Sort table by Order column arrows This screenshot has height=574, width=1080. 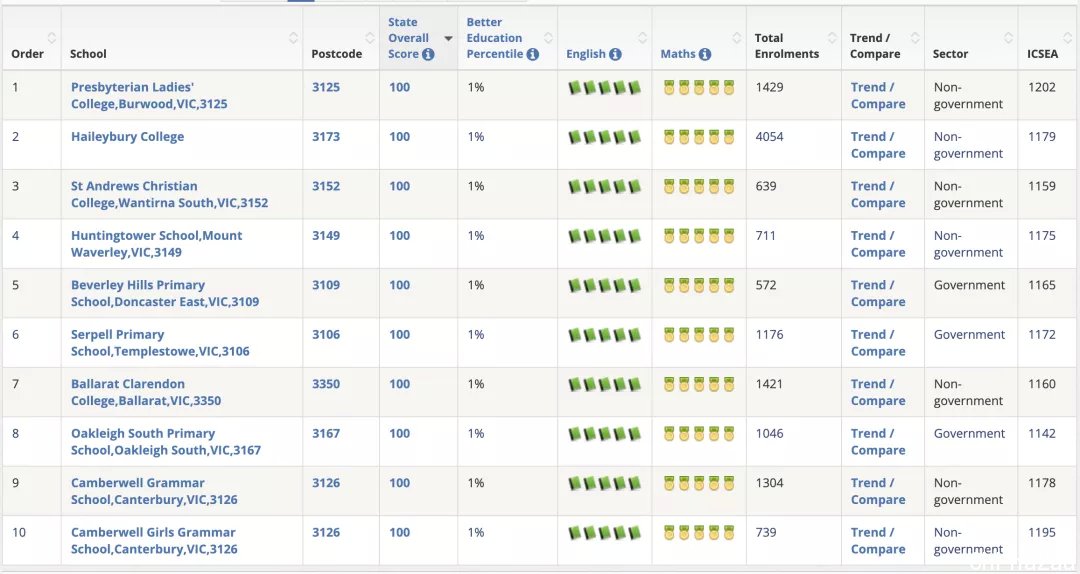(x=52, y=38)
